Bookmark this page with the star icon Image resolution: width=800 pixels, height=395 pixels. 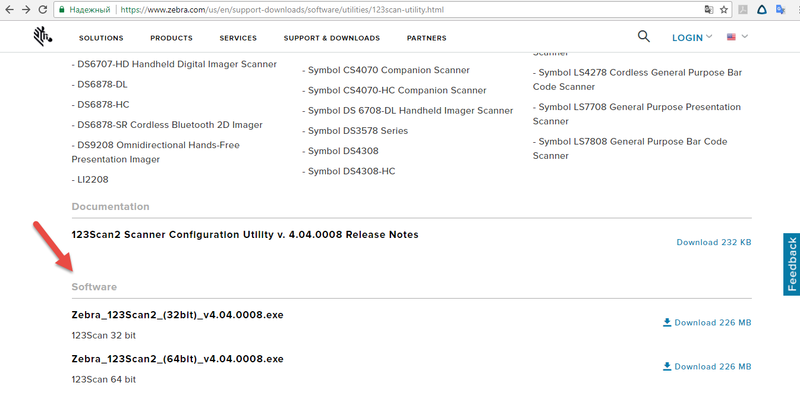723,9
